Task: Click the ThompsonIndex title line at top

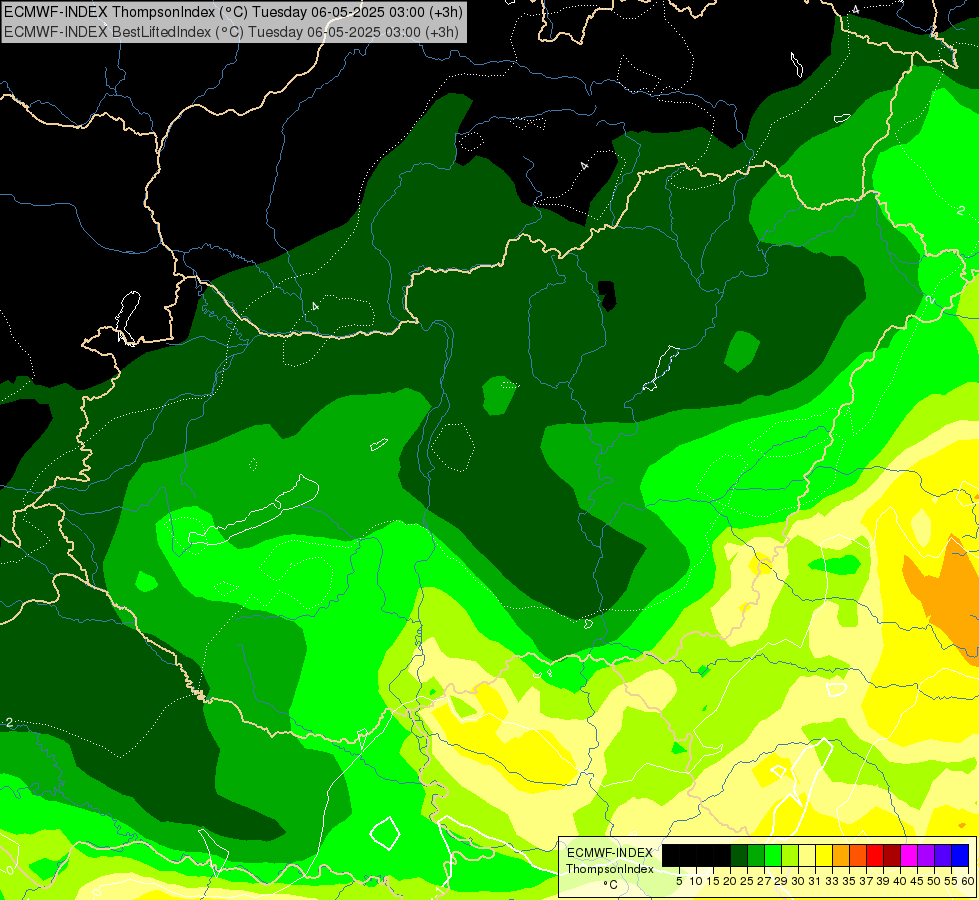Action: pyautogui.click(x=233, y=12)
